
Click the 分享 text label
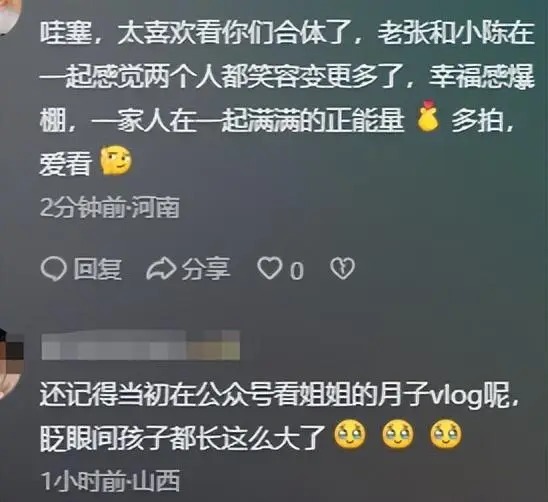pos(206,269)
